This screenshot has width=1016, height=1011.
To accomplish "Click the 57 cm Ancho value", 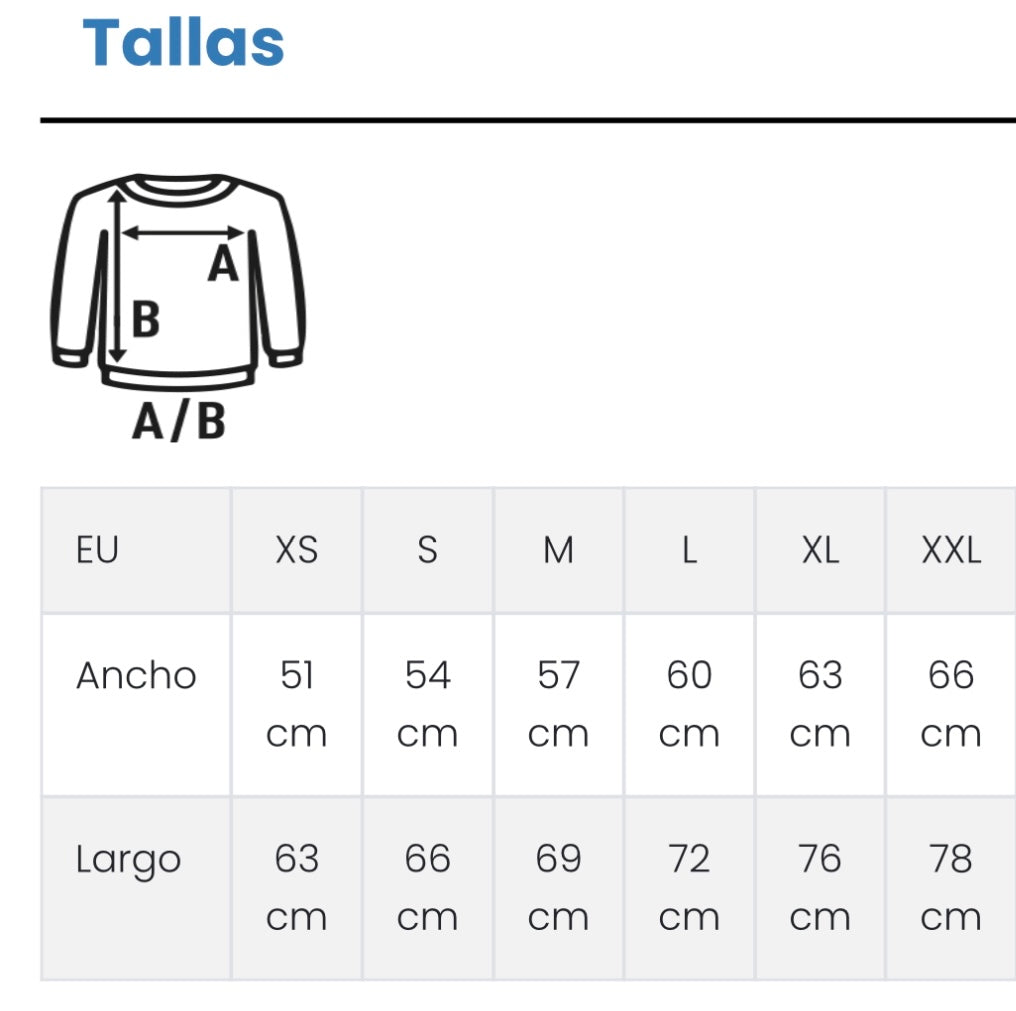I will pyautogui.click(x=558, y=704).
